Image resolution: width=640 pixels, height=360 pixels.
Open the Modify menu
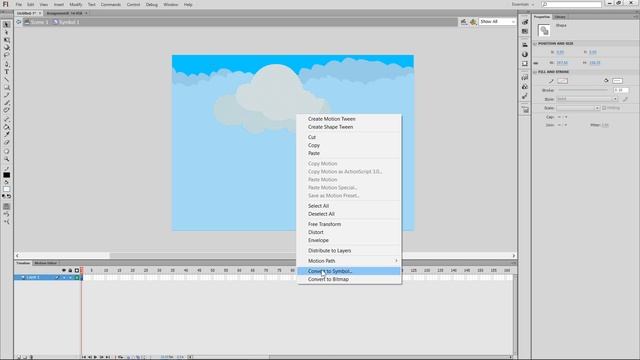tap(76, 4)
